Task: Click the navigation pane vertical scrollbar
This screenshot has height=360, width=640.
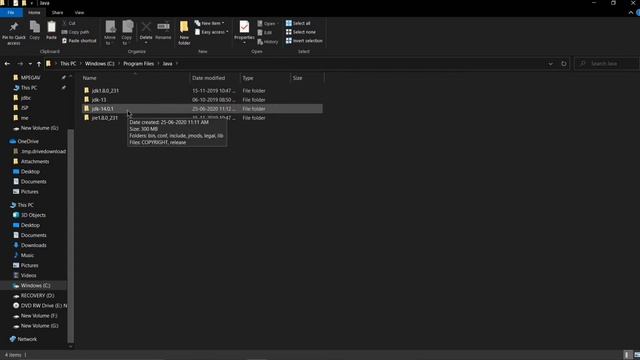Action: (71, 236)
